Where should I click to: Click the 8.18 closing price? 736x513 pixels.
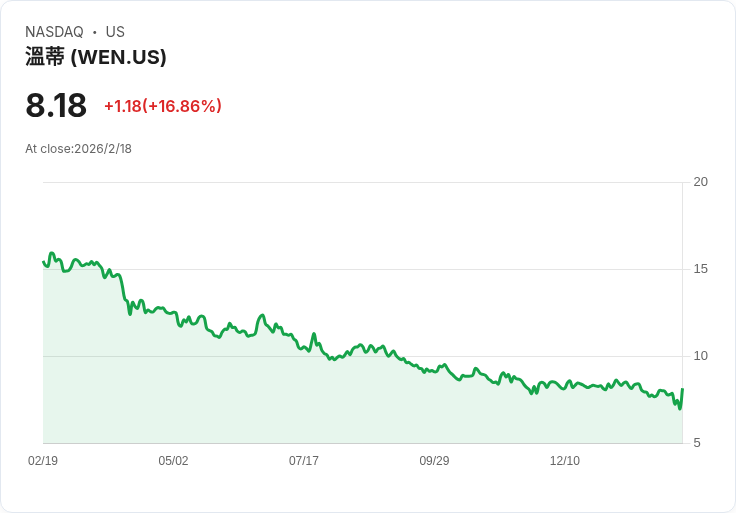coord(56,106)
